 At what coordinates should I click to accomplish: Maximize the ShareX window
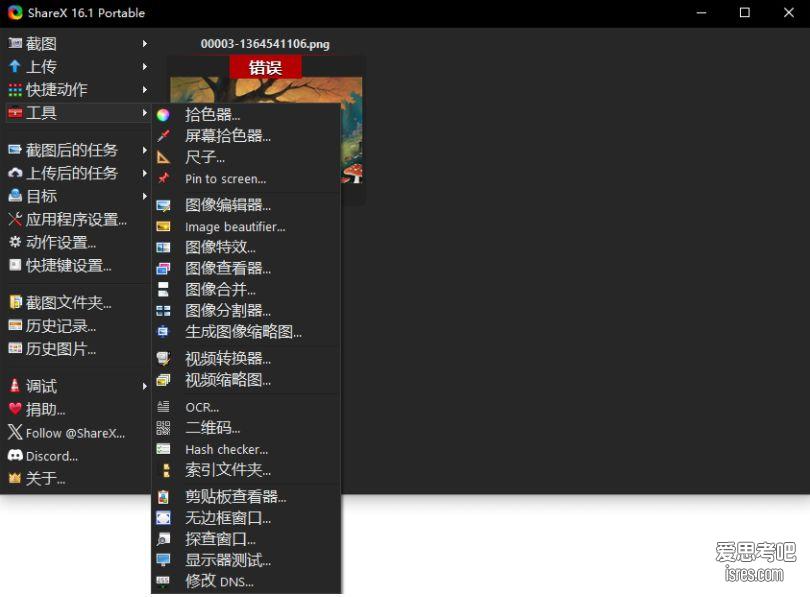[744, 12]
